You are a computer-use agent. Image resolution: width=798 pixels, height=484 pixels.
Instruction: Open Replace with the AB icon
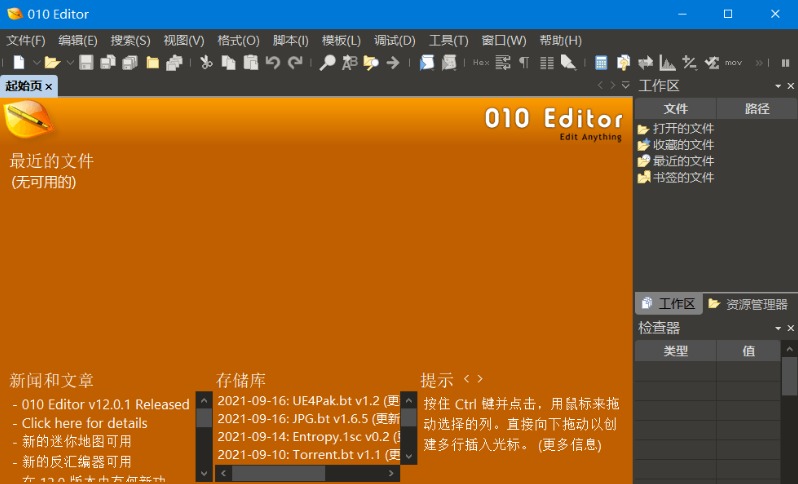point(349,63)
